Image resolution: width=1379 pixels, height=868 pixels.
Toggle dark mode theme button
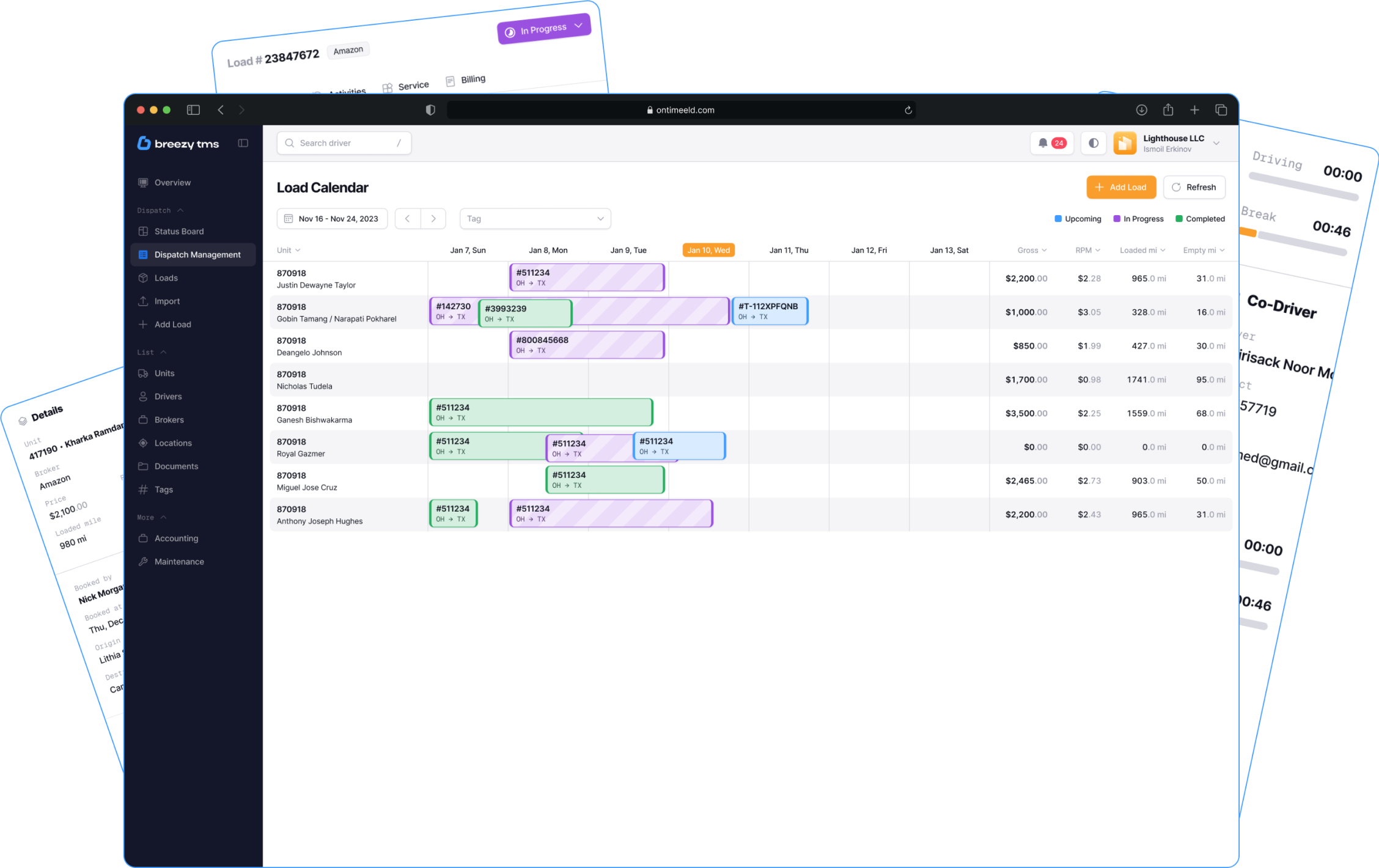[x=1094, y=143]
